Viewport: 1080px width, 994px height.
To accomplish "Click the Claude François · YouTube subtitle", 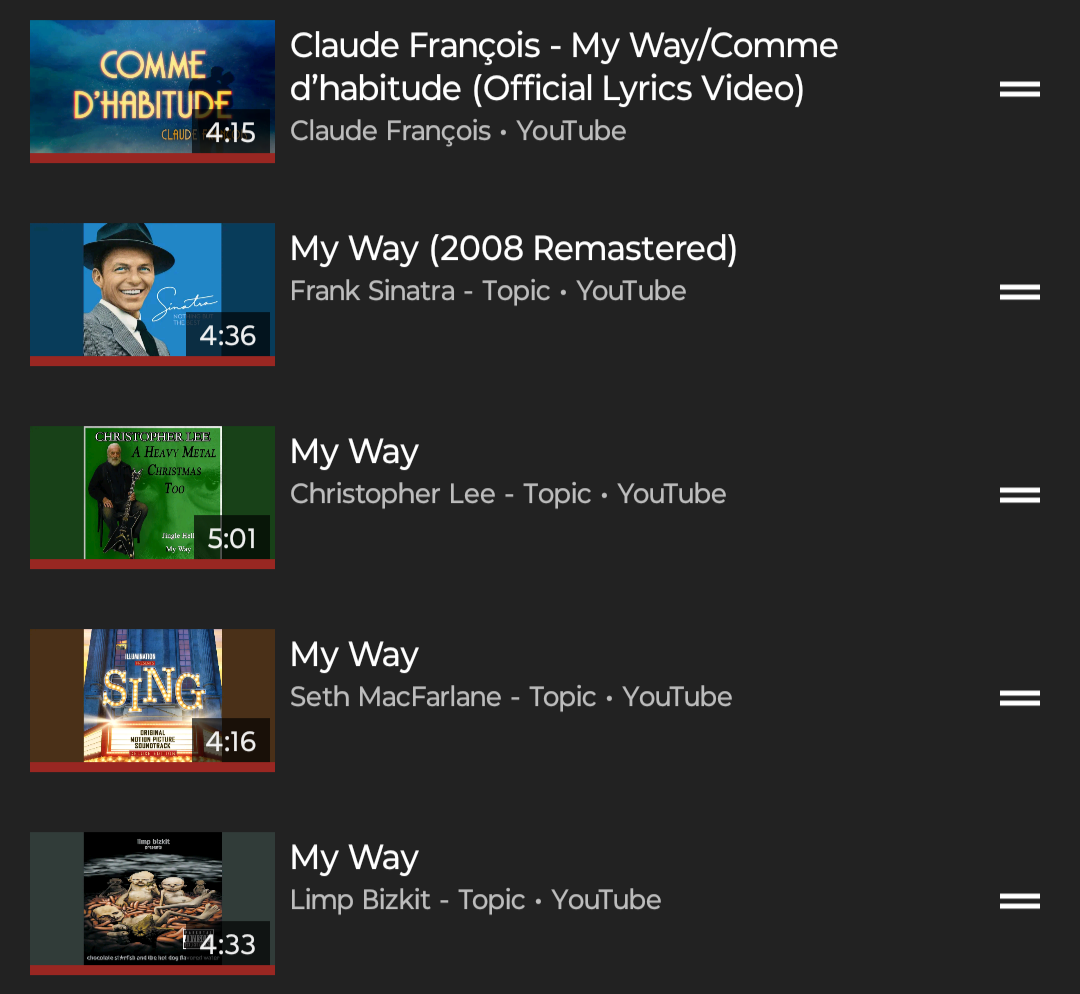I will 458,132.
